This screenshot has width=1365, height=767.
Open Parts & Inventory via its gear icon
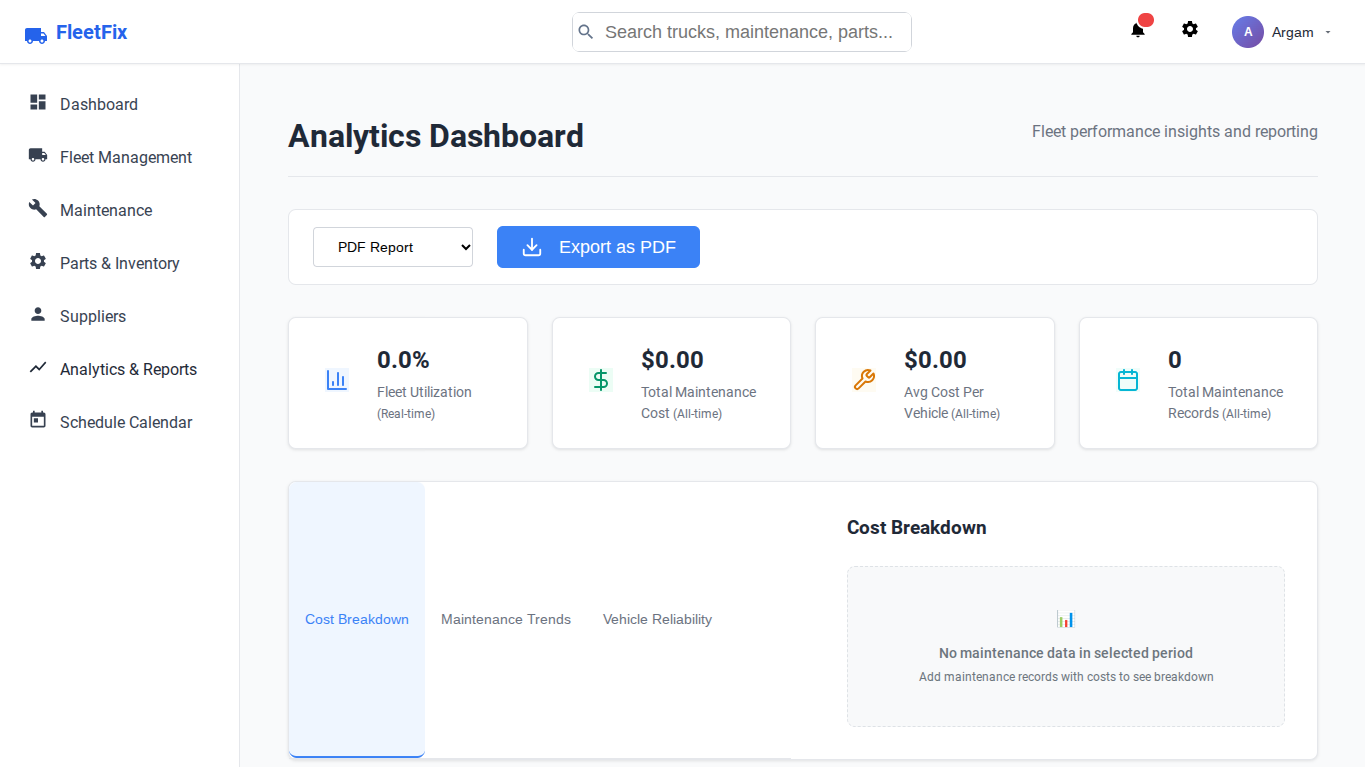[37, 262]
